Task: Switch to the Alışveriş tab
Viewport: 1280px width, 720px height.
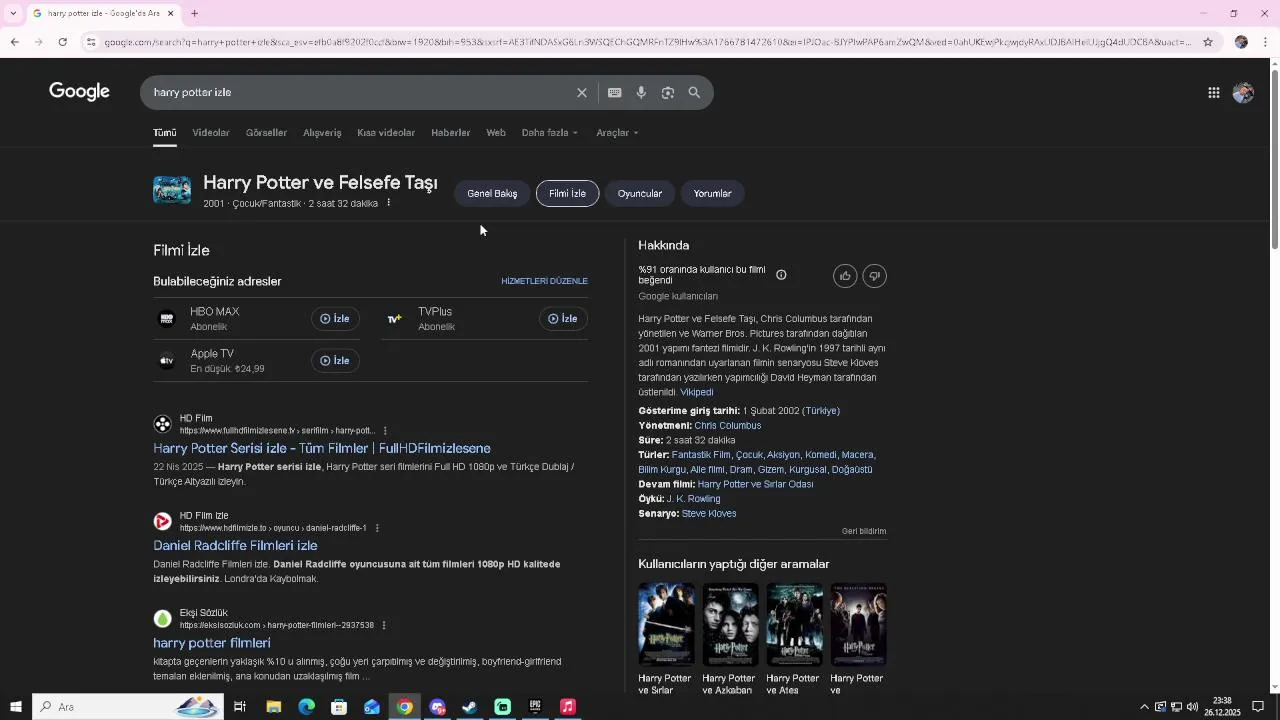Action: pyautogui.click(x=322, y=133)
